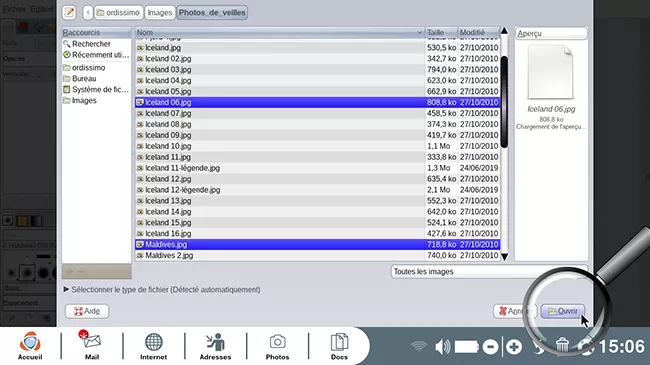Image resolution: width=650 pixels, height=365 pixels.
Task: Select file Iceland 11-légende.jpg
Action: pyautogui.click(x=318, y=168)
